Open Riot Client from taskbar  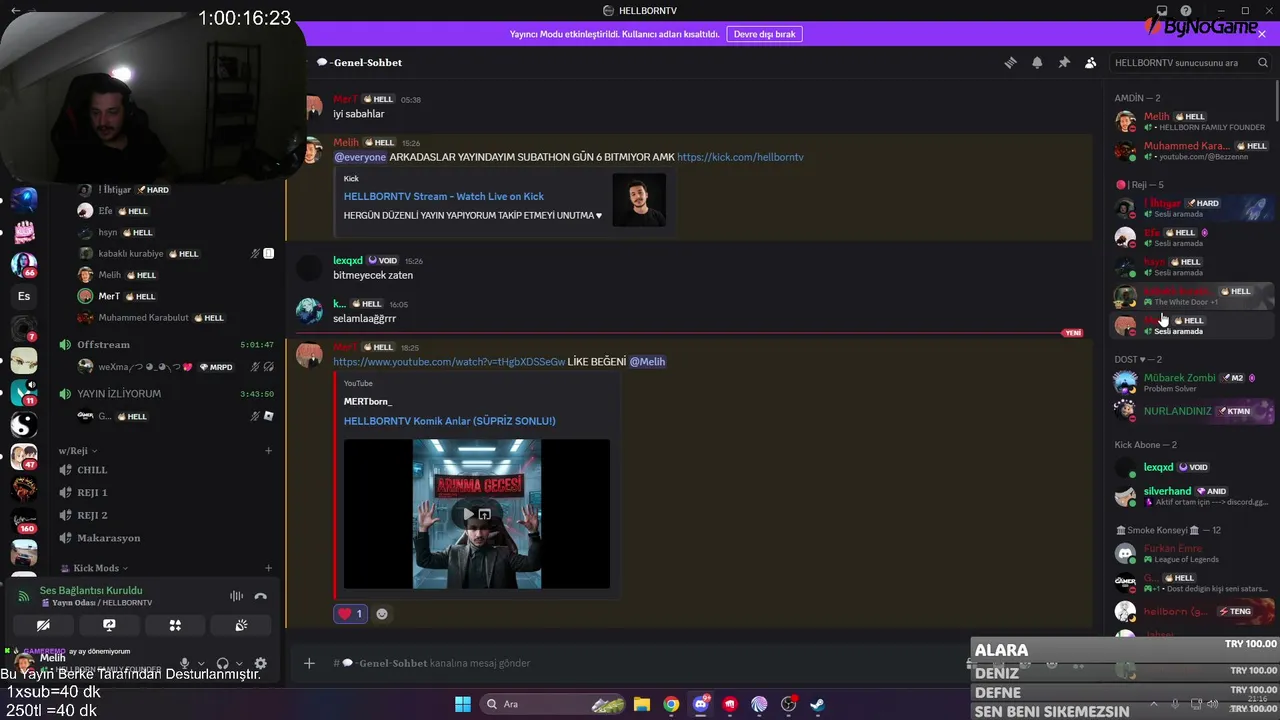tap(731, 704)
